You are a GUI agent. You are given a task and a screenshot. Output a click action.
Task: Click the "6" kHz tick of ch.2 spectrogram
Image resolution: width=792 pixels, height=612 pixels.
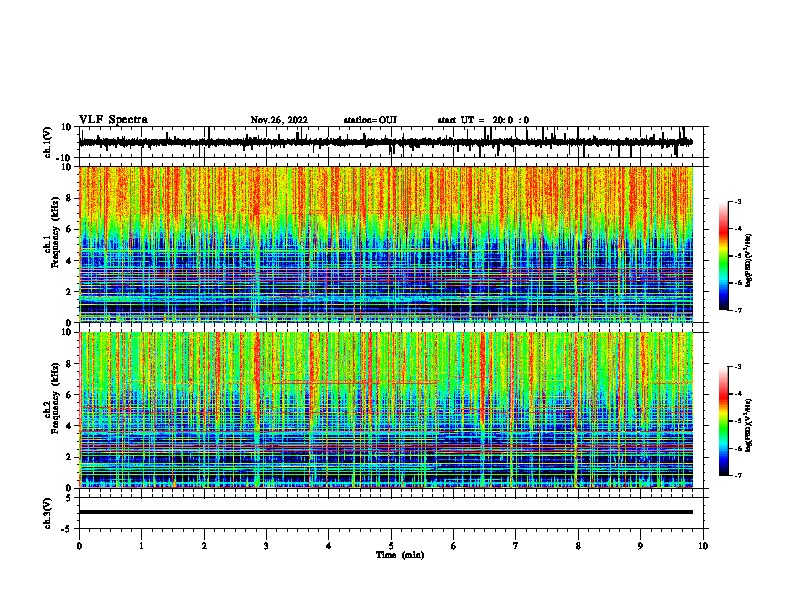69,395
